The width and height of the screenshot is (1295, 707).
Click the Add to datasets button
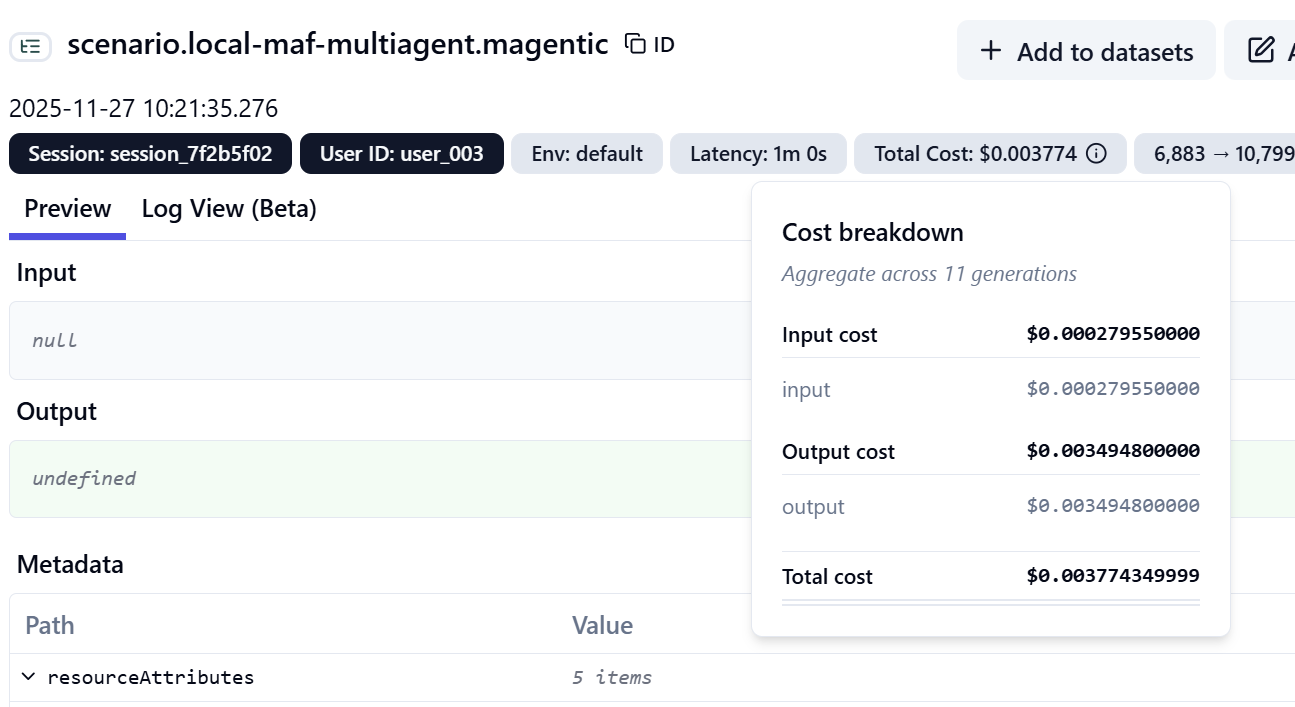point(1086,51)
